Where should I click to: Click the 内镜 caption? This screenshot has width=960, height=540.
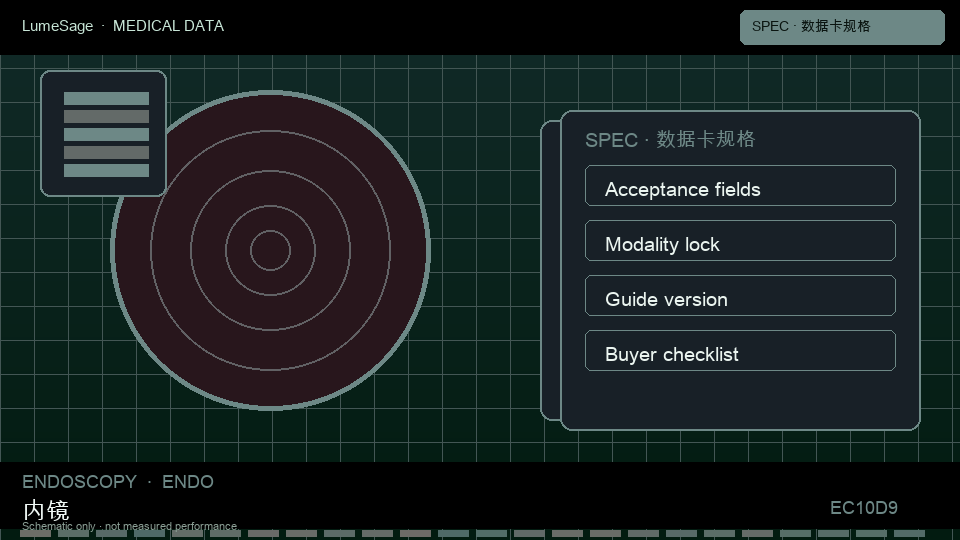(x=47, y=509)
